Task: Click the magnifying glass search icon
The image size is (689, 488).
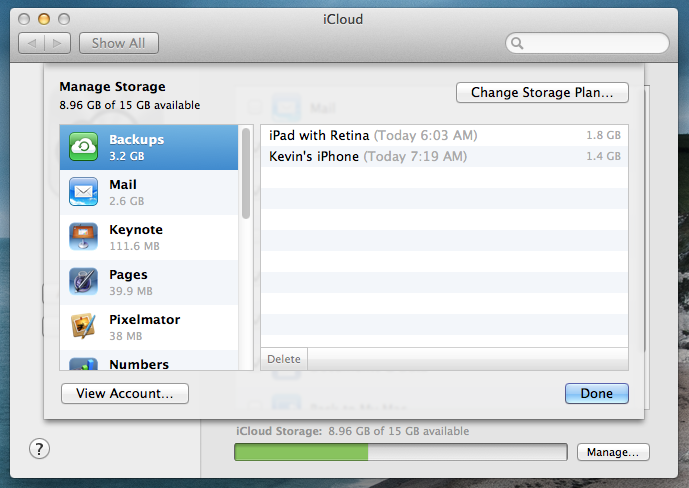Action: pos(517,43)
